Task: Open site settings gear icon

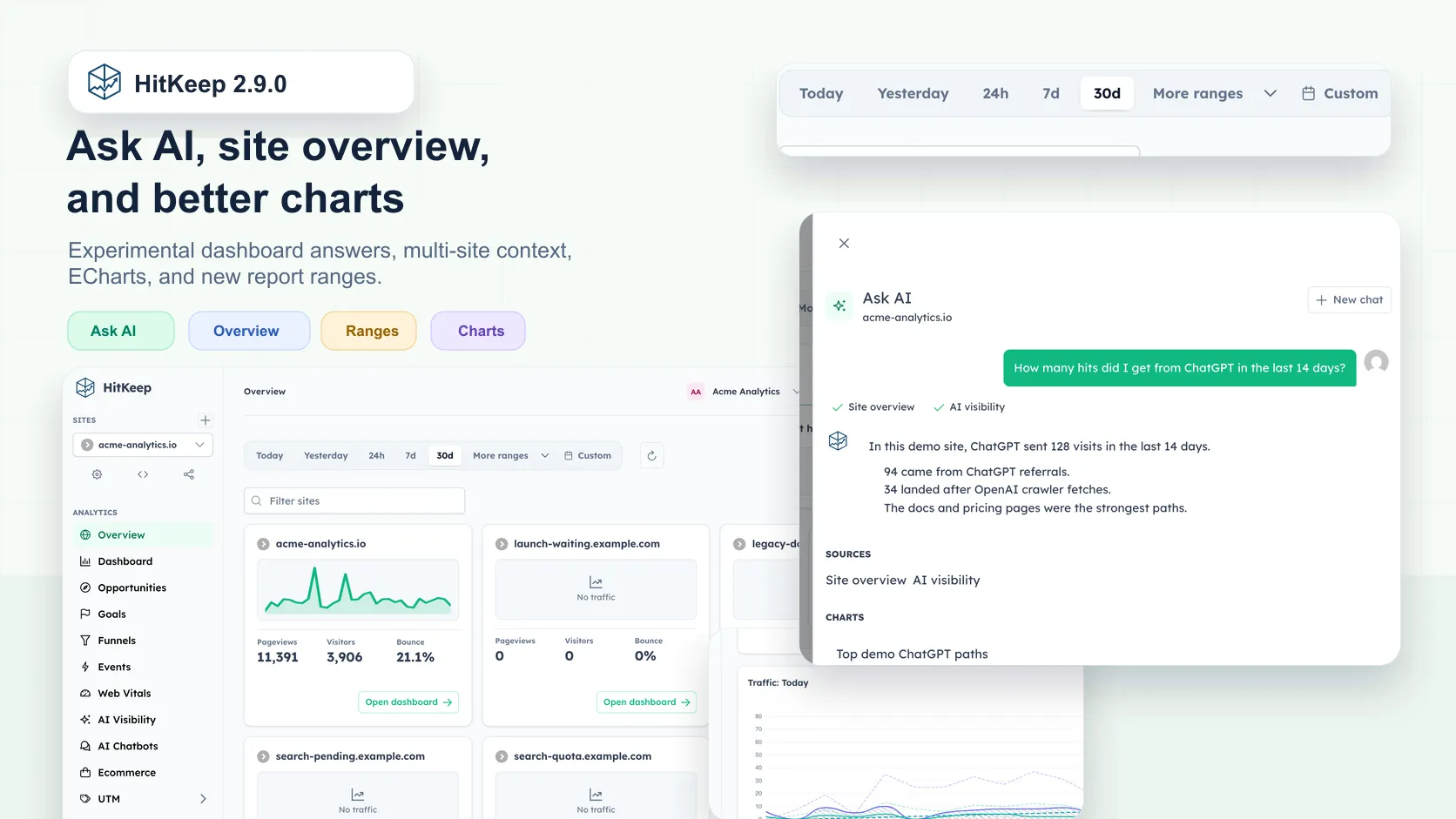Action: point(97,474)
